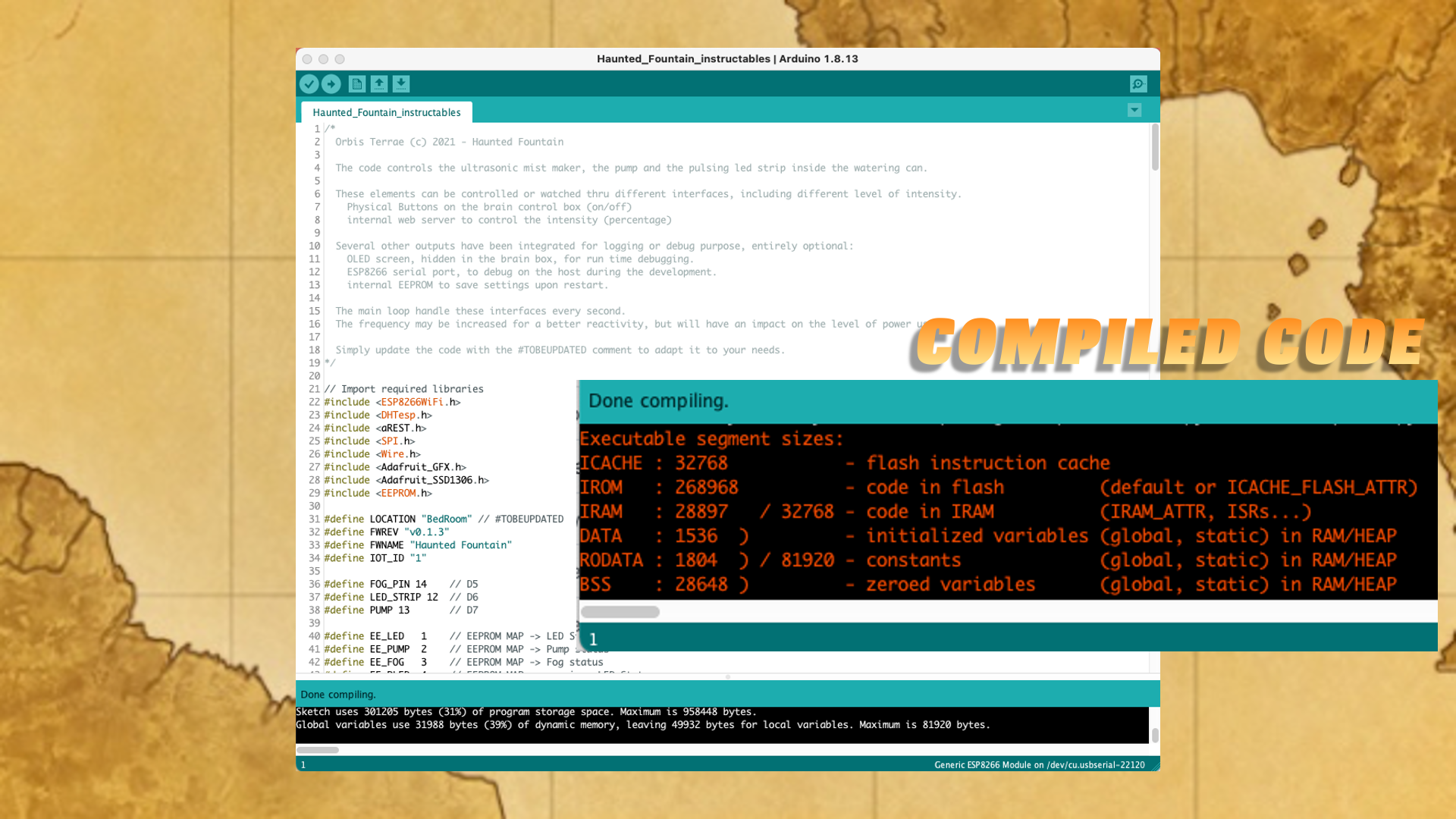Expand the tab menu dropdown arrow
This screenshot has width=1456, height=819.
click(x=1134, y=111)
